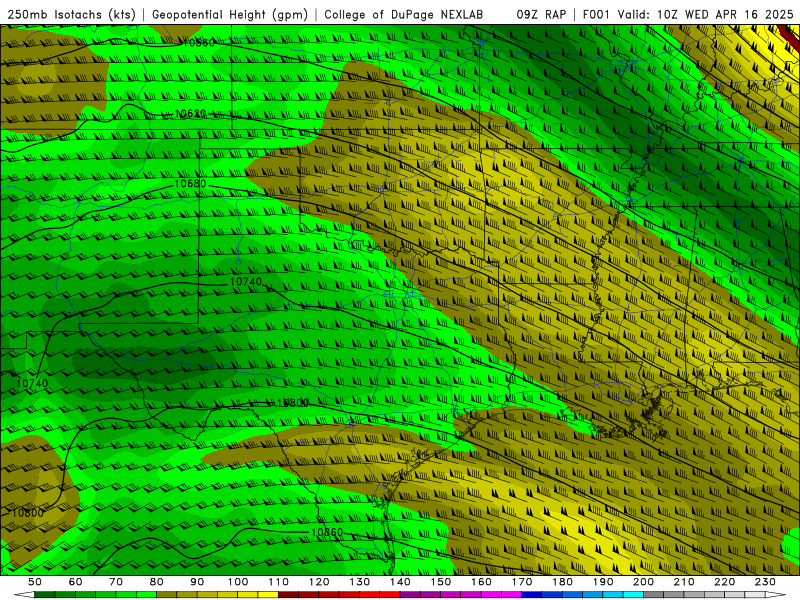Image resolution: width=800 pixels, height=600 pixels.
Task: Click the 170 knot color scale label
Action: coord(522,582)
